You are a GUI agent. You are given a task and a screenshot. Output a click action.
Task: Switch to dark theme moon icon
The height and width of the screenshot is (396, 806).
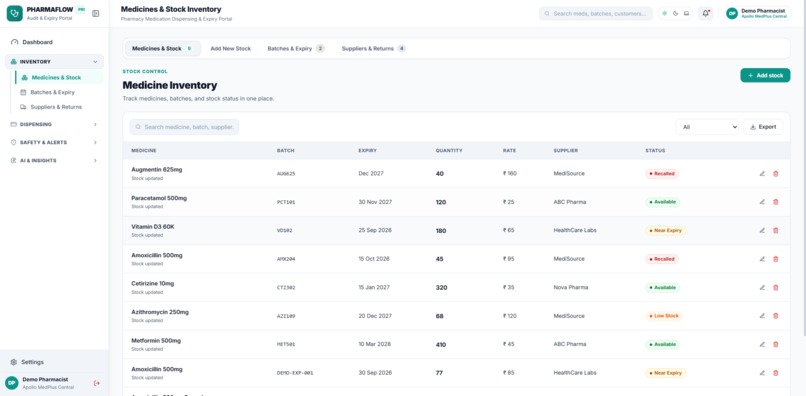click(675, 13)
